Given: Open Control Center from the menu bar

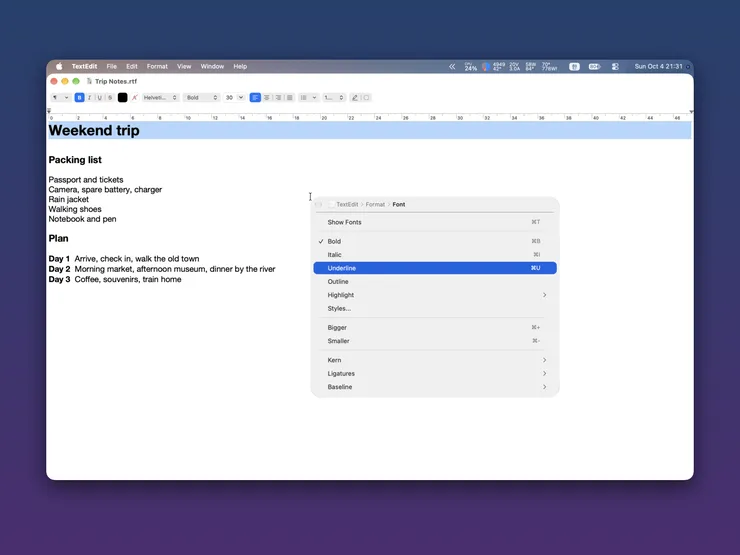Looking at the screenshot, I should (x=615, y=67).
